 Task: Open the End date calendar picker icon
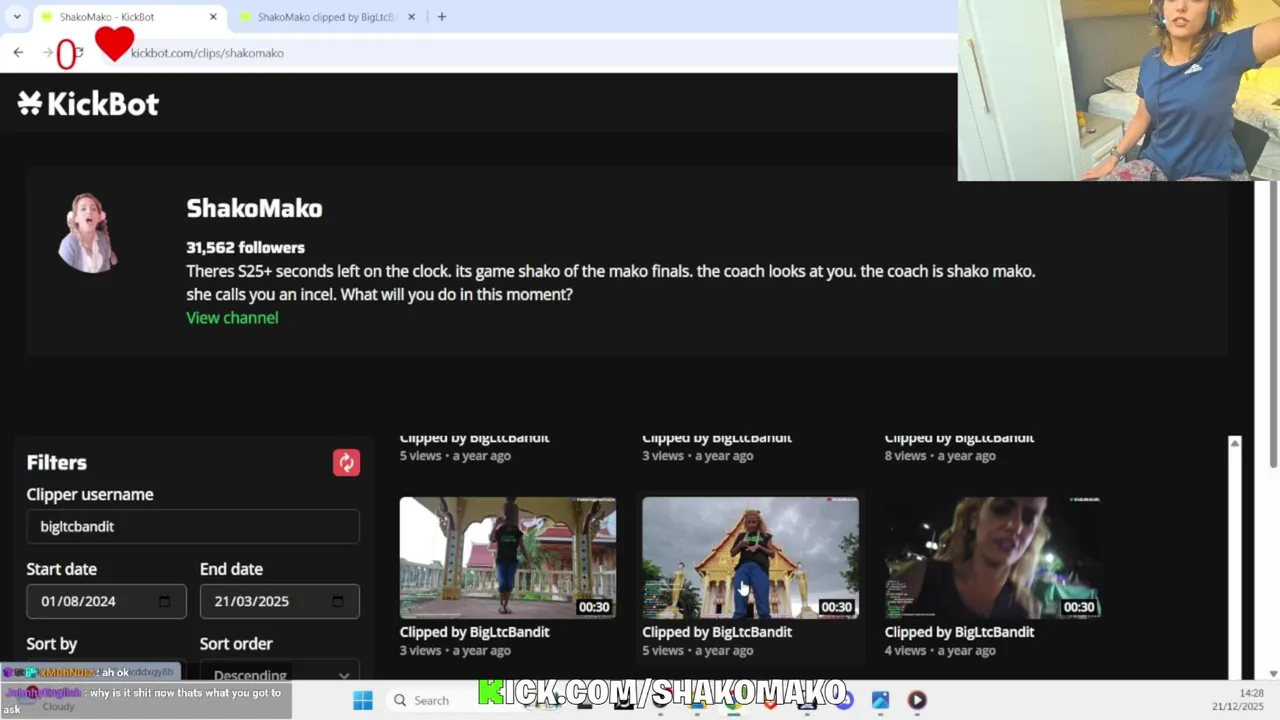[338, 601]
